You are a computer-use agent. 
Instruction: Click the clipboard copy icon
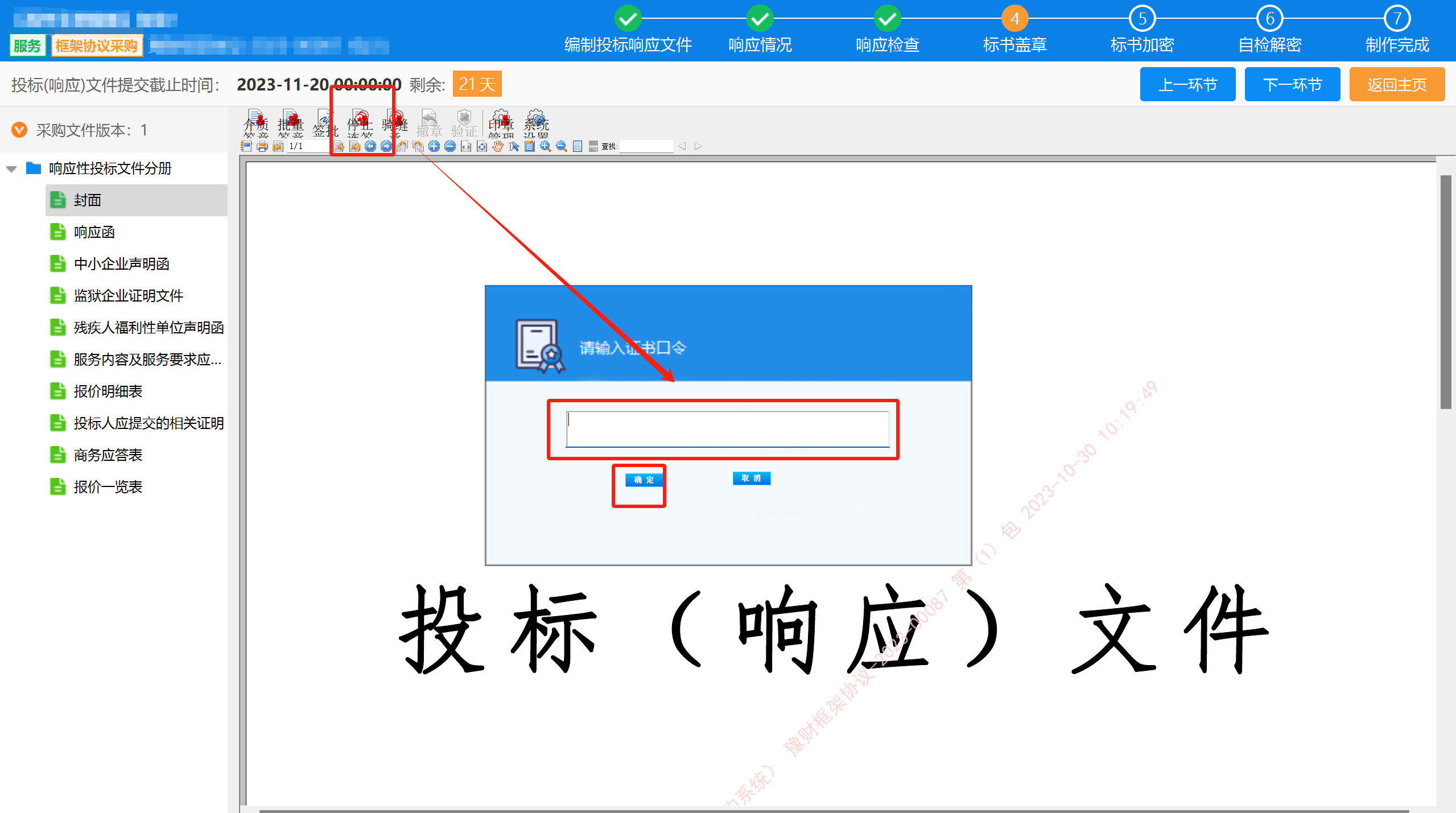tap(530, 146)
